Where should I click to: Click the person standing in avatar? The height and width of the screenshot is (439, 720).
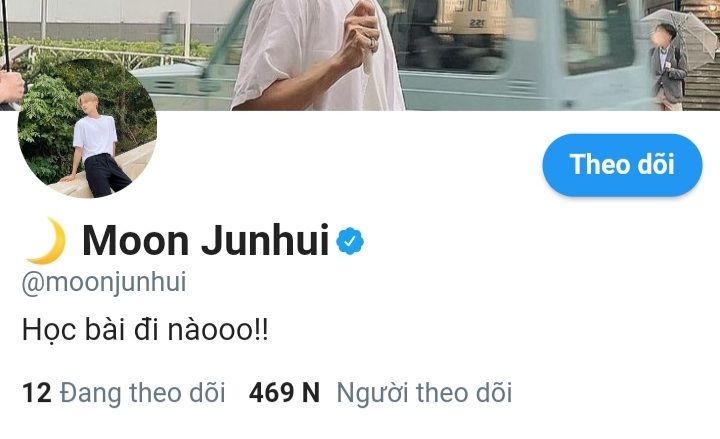pos(97,145)
